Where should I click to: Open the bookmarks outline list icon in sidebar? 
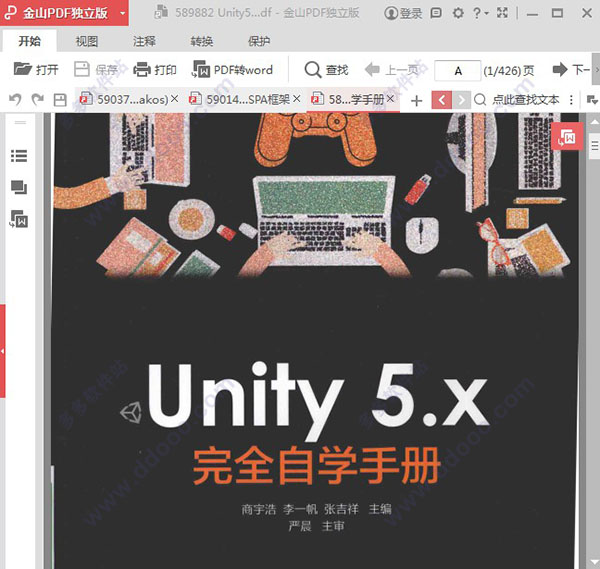coord(19,156)
